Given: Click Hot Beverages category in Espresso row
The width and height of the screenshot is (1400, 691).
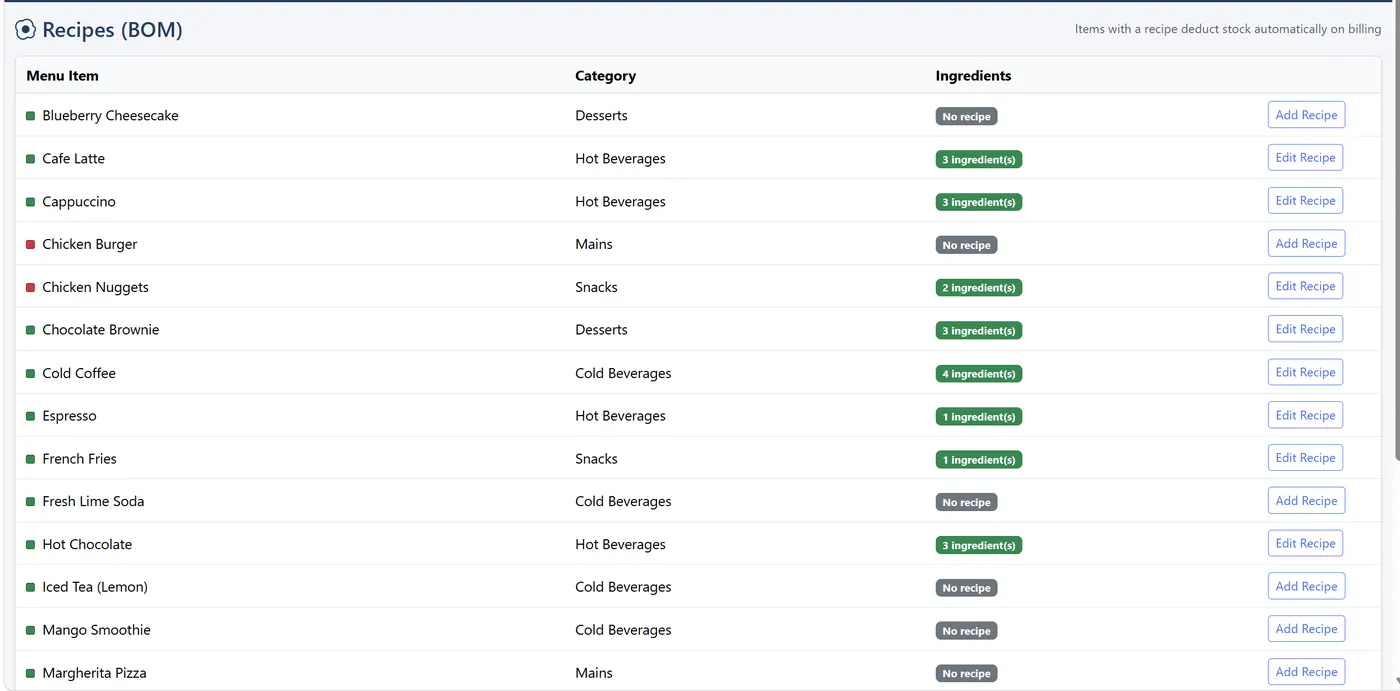Looking at the screenshot, I should (x=620, y=416).
